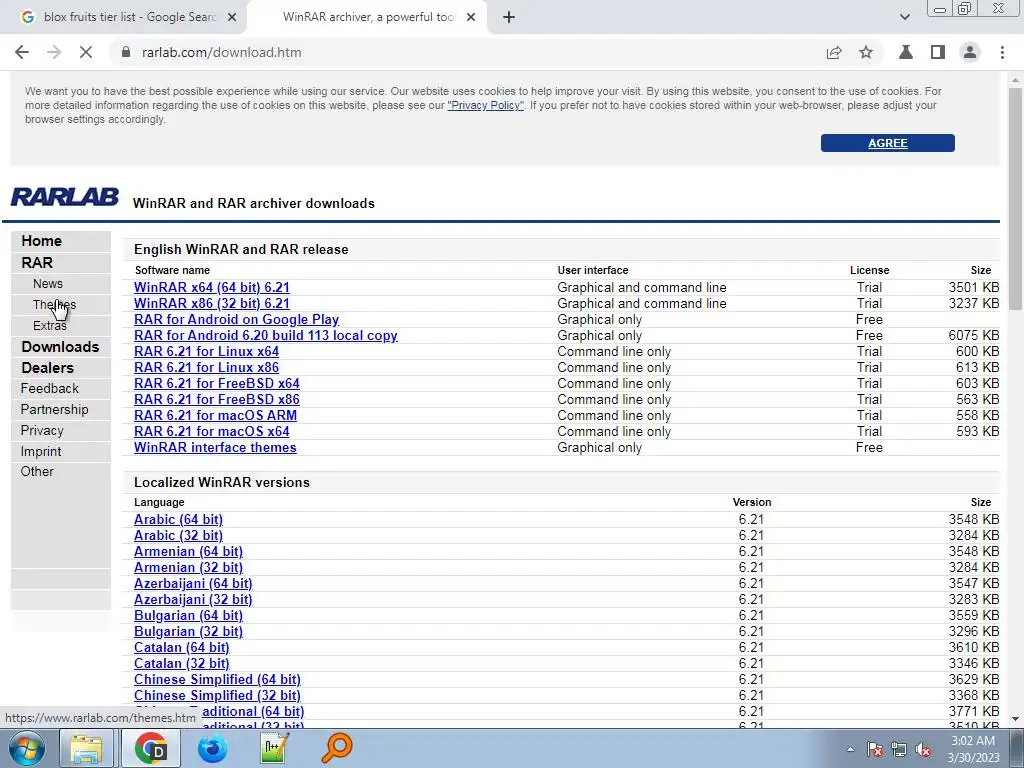
Task: Open the Chrome profile avatar
Action: point(970,52)
